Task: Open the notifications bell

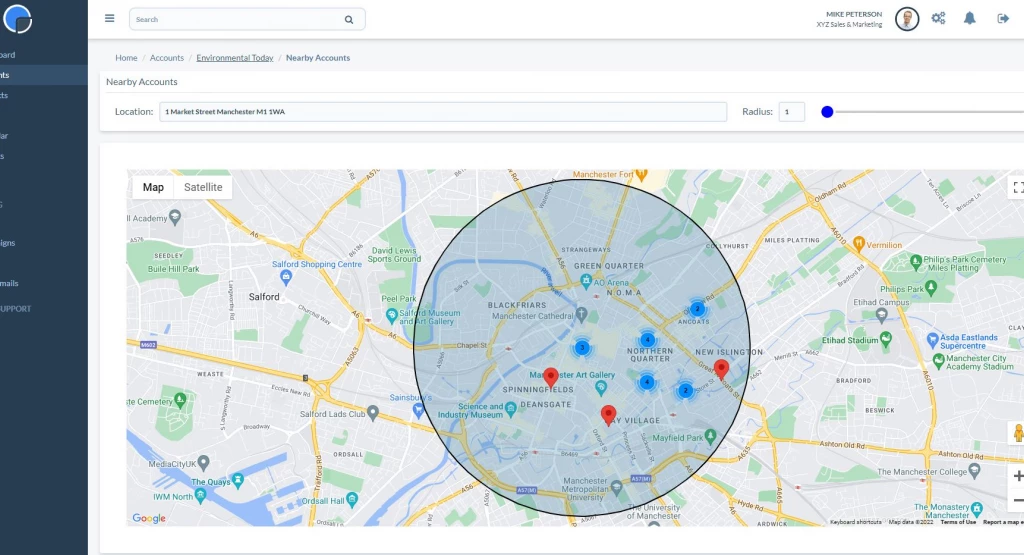Action: tap(970, 18)
